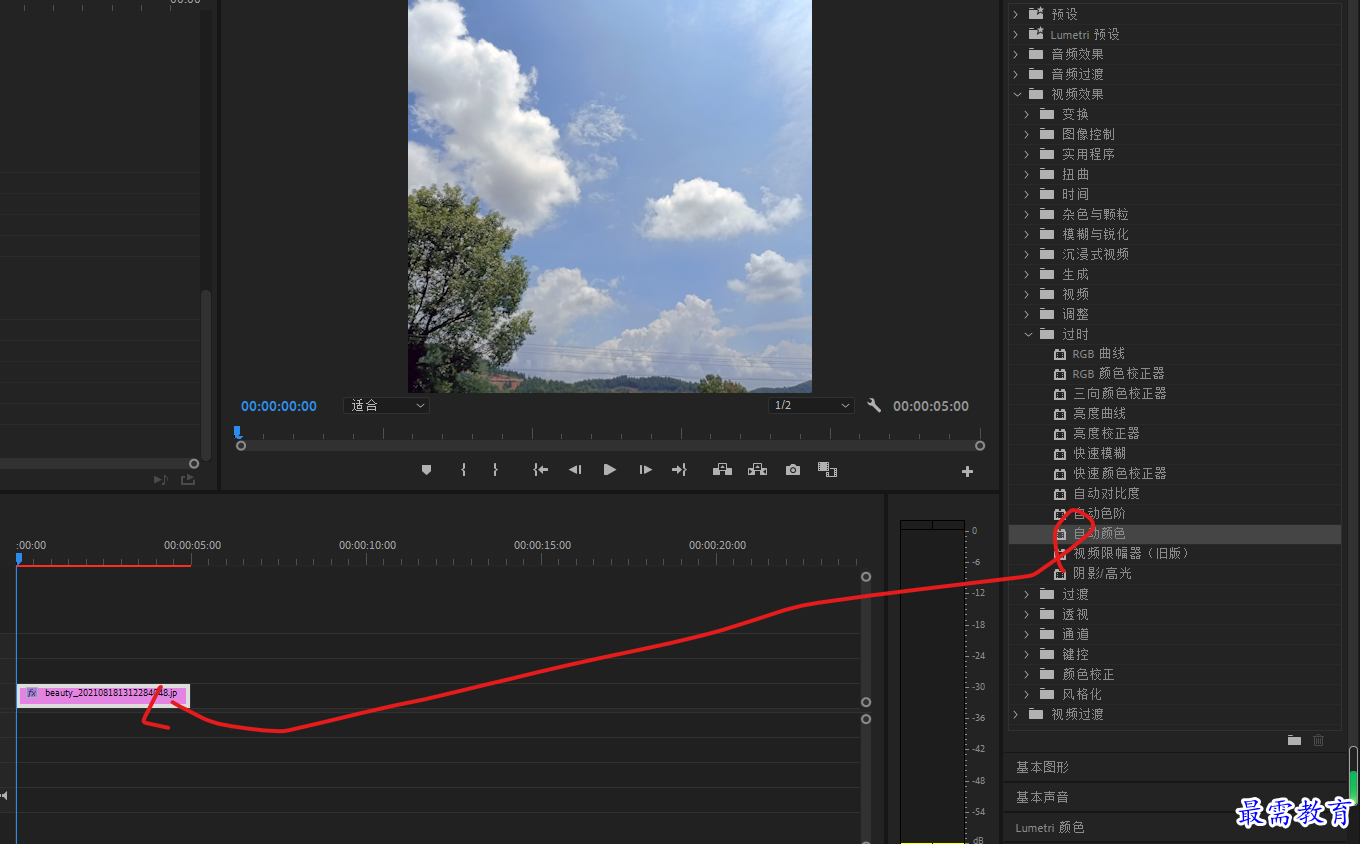Go to Out point
This screenshot has height=844, width=1360.
(679, 470)
